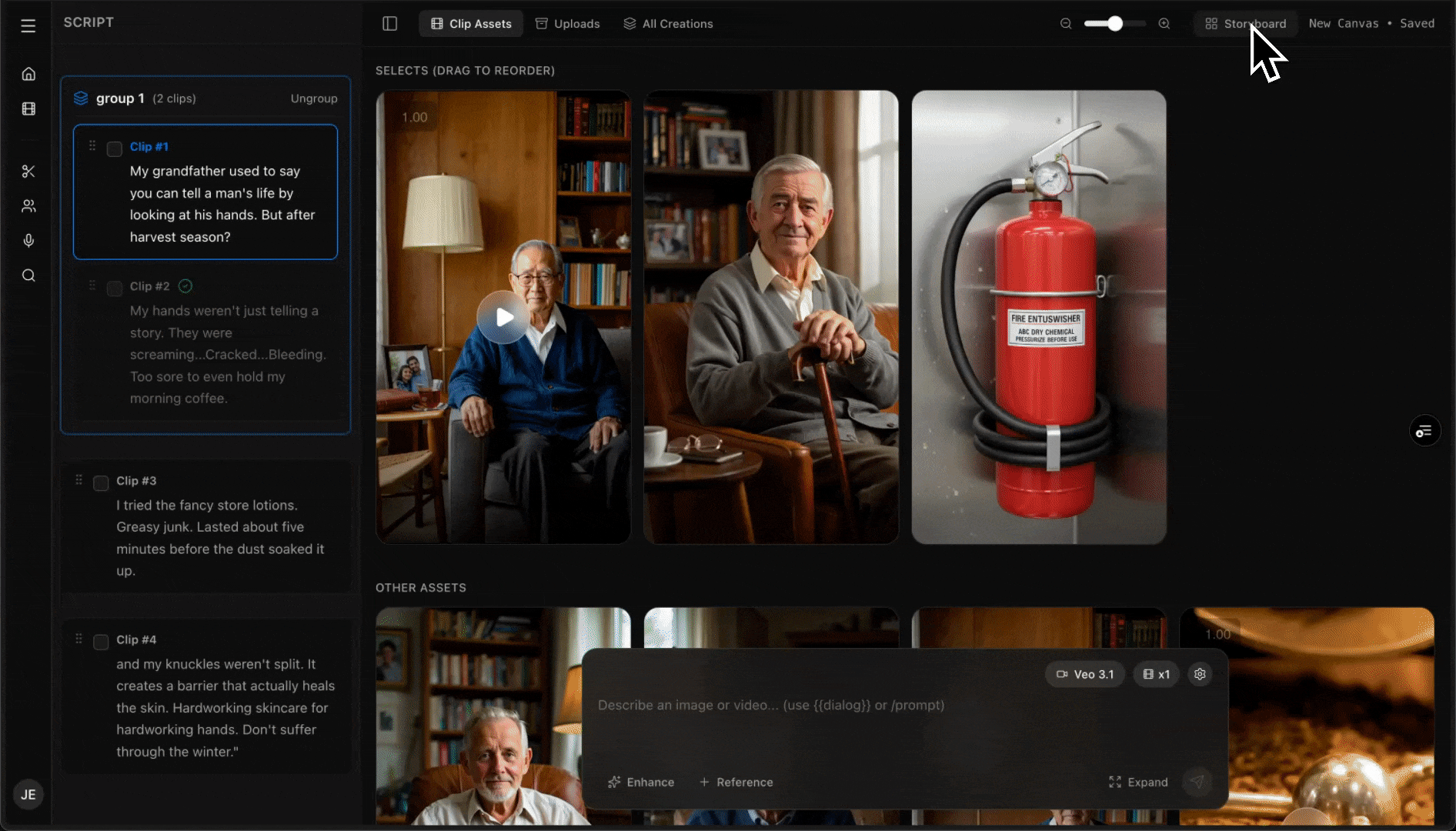Check the checkbox next to Clip #3
The width and height of the screenshot is (1456, 831).
(x=100, y=483)
